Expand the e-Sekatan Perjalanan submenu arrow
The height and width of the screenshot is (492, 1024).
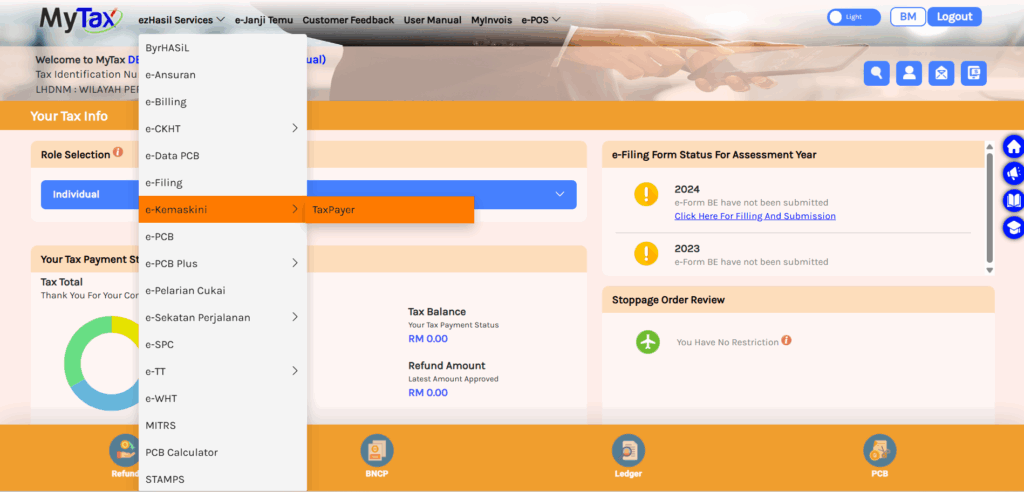click(295, 317)
